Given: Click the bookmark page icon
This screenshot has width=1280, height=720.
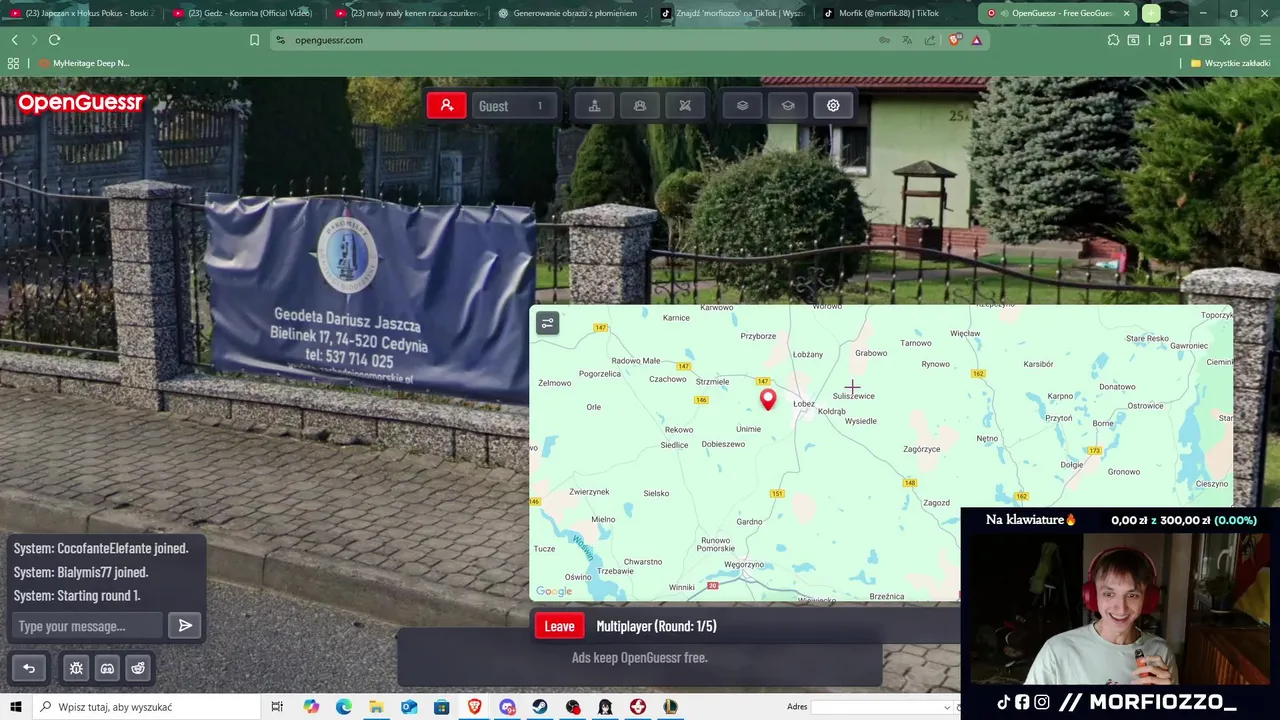Looking at the screenshot, I should click(x=254, y=40).
